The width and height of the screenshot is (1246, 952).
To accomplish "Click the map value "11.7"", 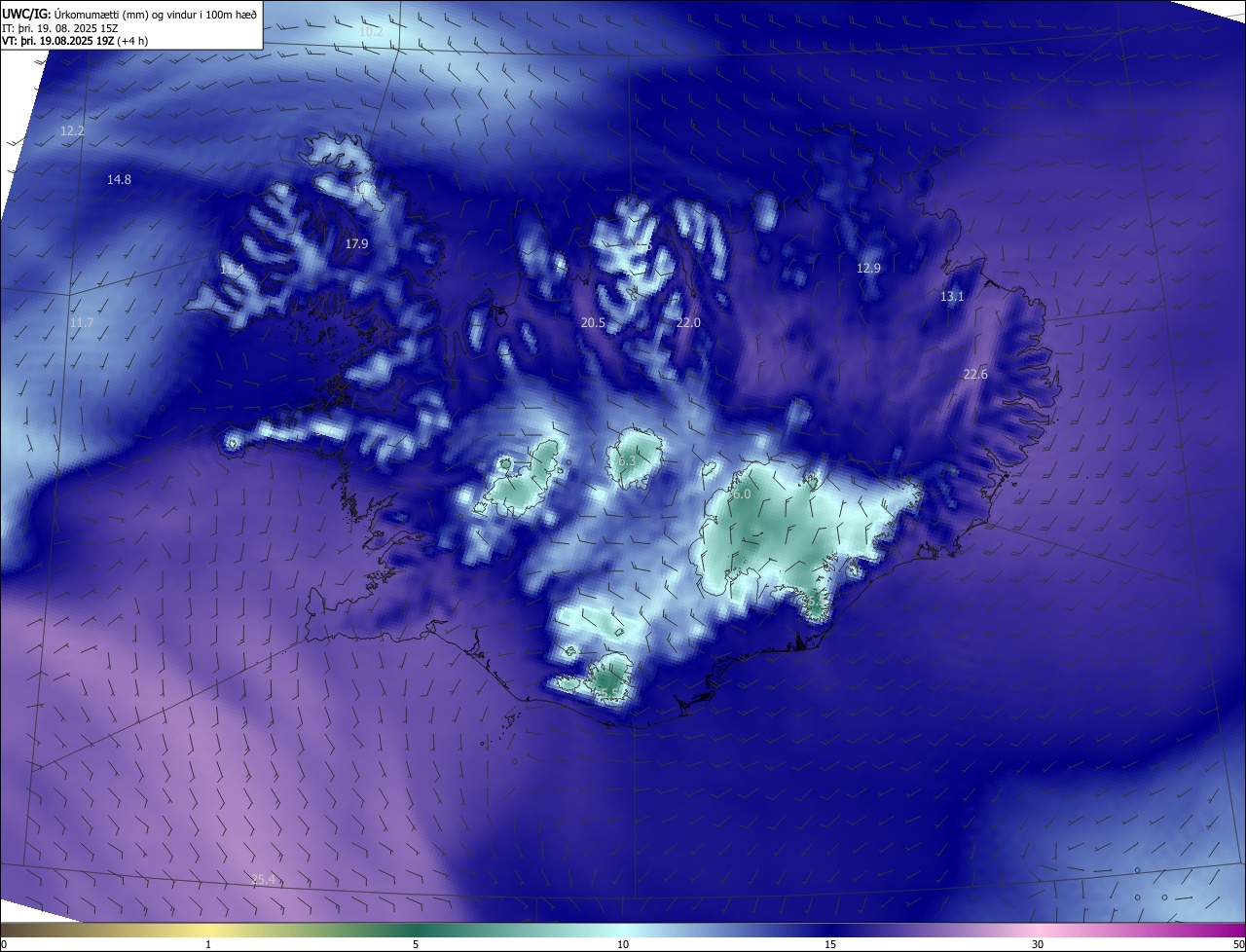I will [82, 322].
